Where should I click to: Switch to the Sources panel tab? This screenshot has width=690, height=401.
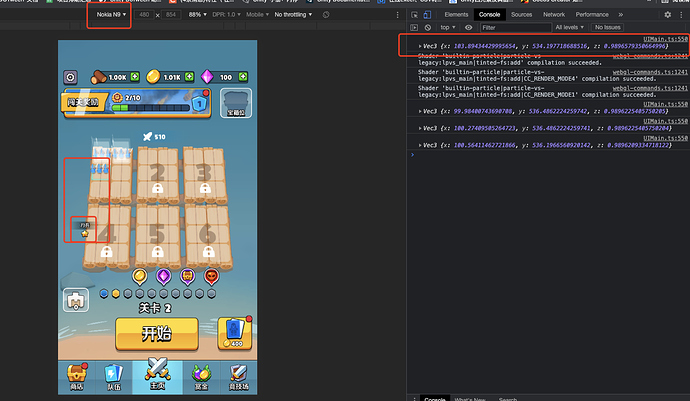(x=521, y=15)
